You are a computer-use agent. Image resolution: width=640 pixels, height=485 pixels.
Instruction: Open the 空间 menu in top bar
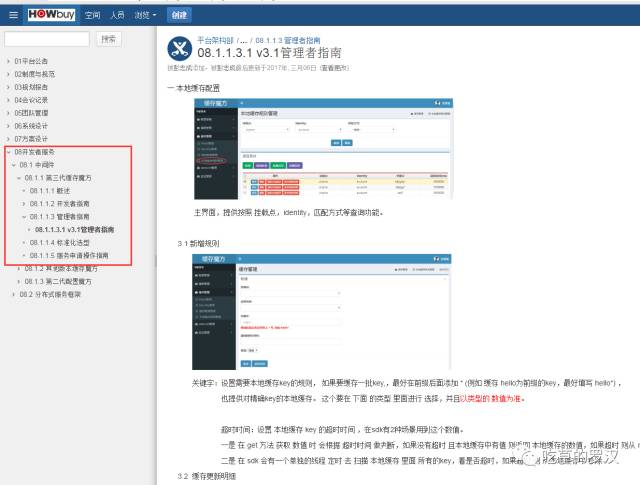[x=92, y=15]
